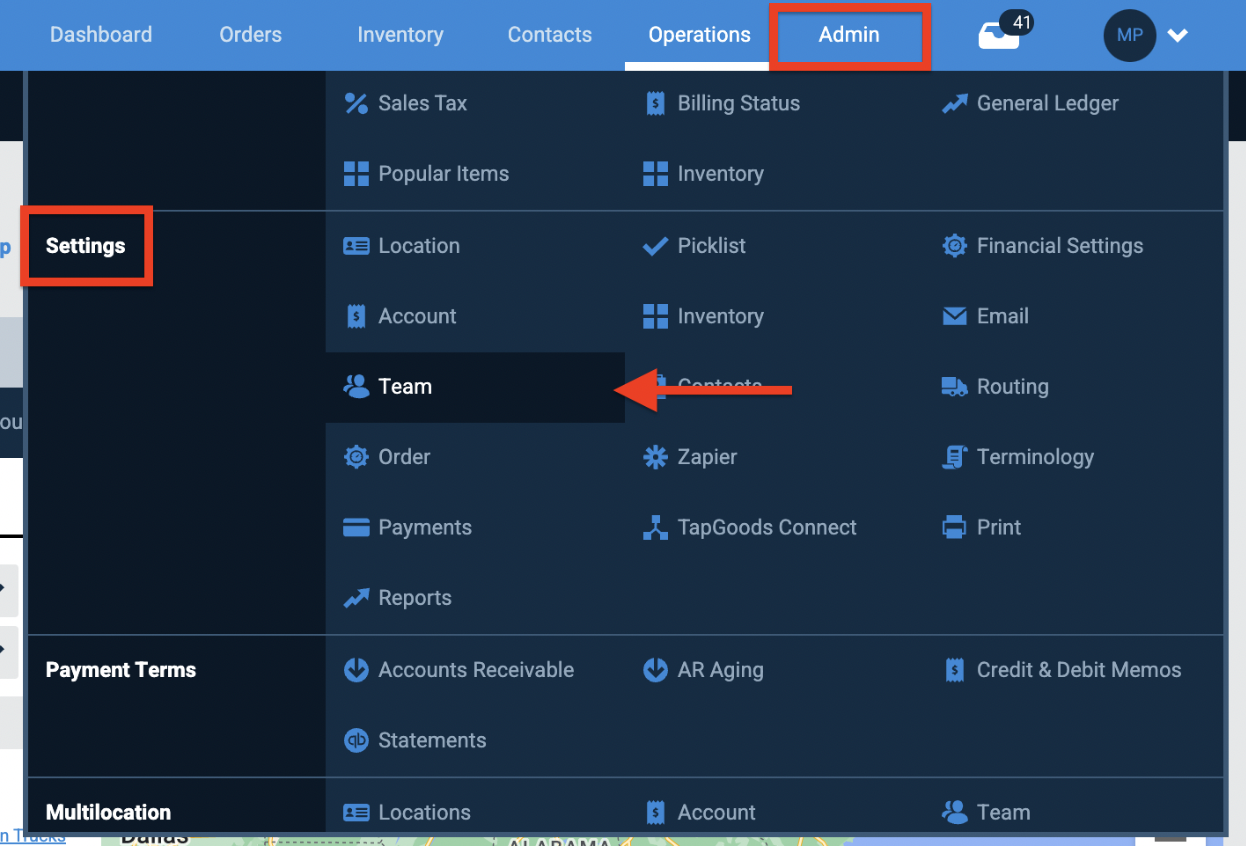Select the Operations tab
The width and height of the screenshot is (1246, 846).
tap(699, 34)
